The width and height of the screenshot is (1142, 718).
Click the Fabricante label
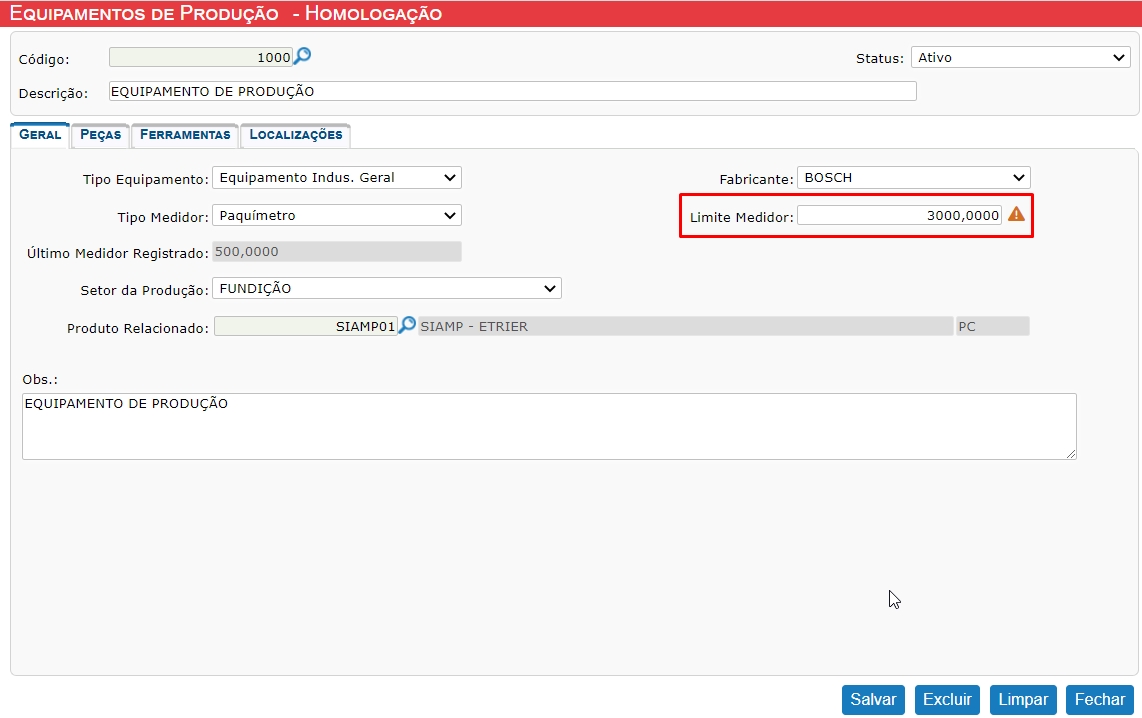756,179
